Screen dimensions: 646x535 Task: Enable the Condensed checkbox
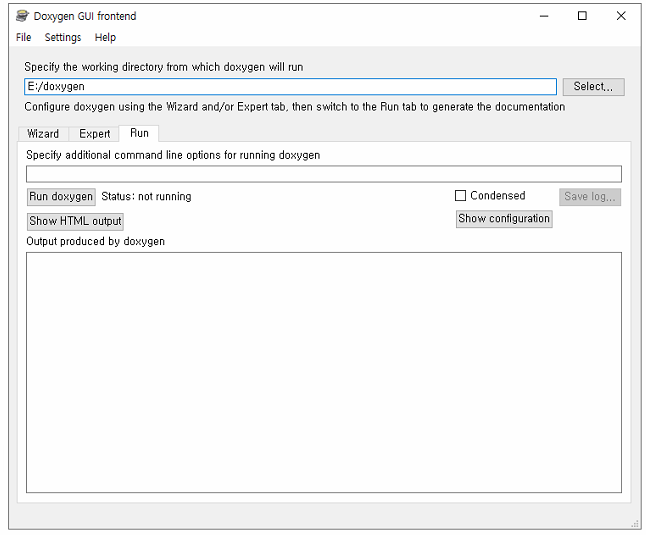460,196
